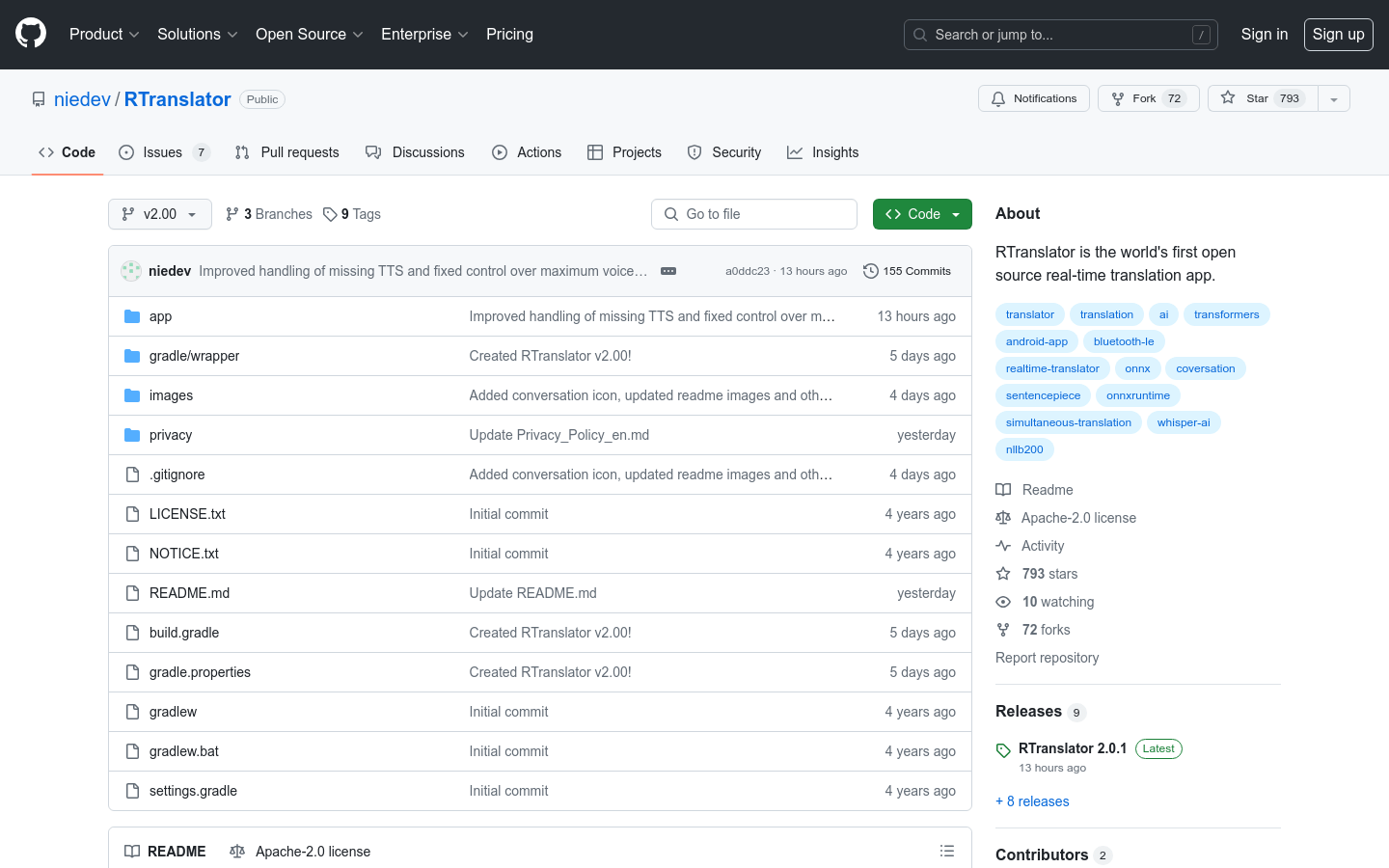The width and height of the screenshot is (1389, 868).
Task: Click the Sign up button
Action: pyautogui.click(x=1339, y=34)
